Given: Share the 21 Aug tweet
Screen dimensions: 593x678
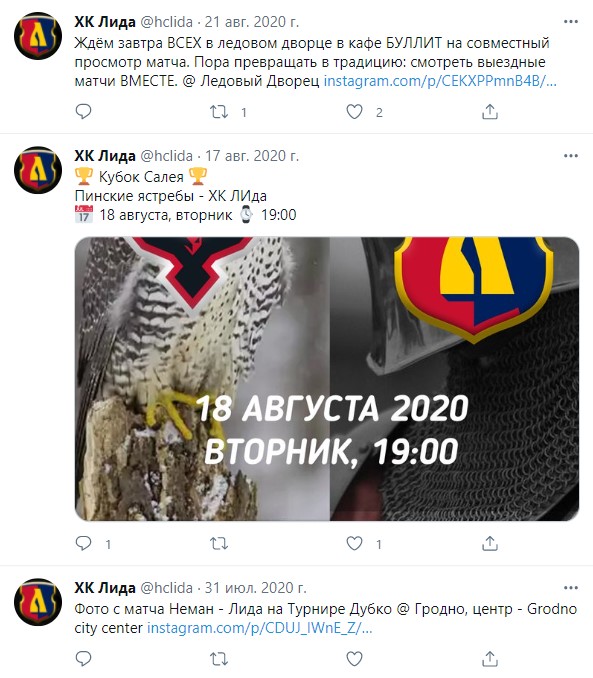Looking at the screenshot, I should point(490,112).
